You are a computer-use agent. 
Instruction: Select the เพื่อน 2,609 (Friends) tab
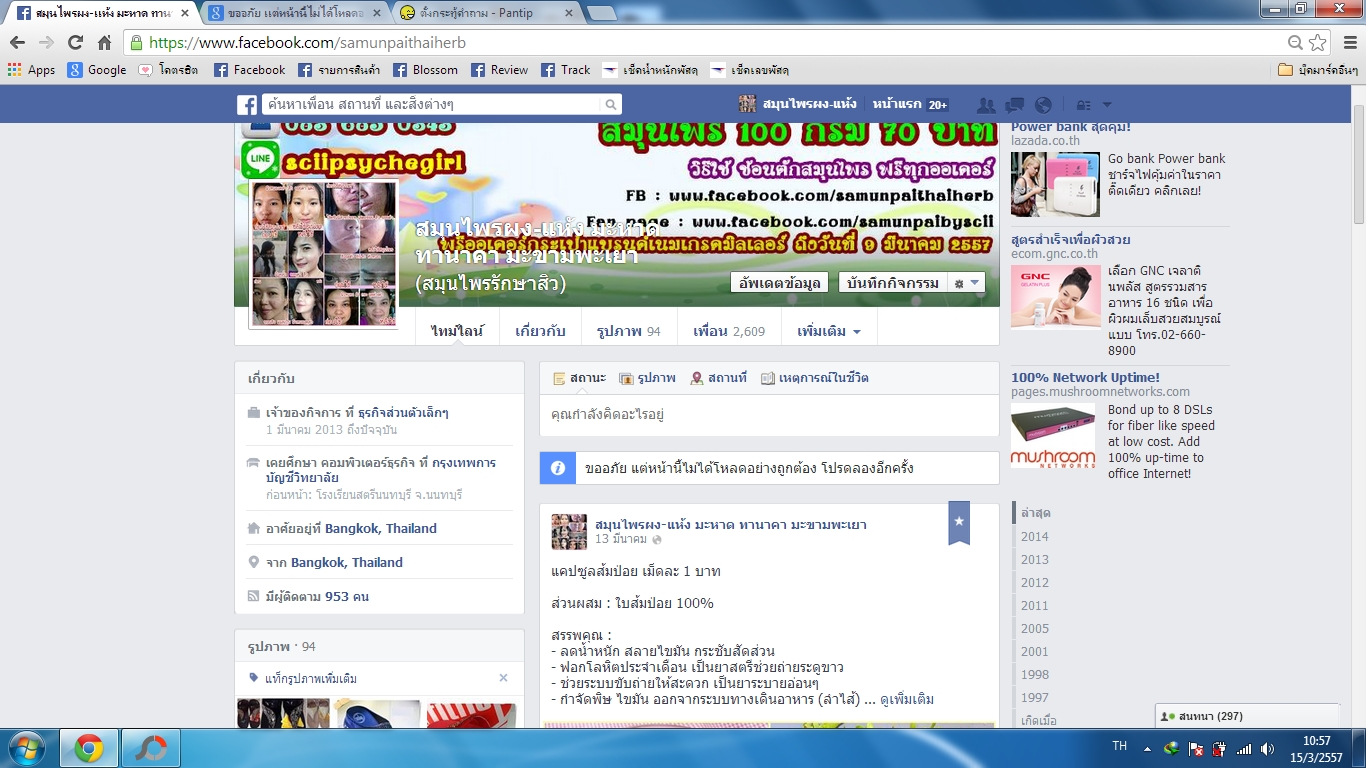tap(729, 331)
